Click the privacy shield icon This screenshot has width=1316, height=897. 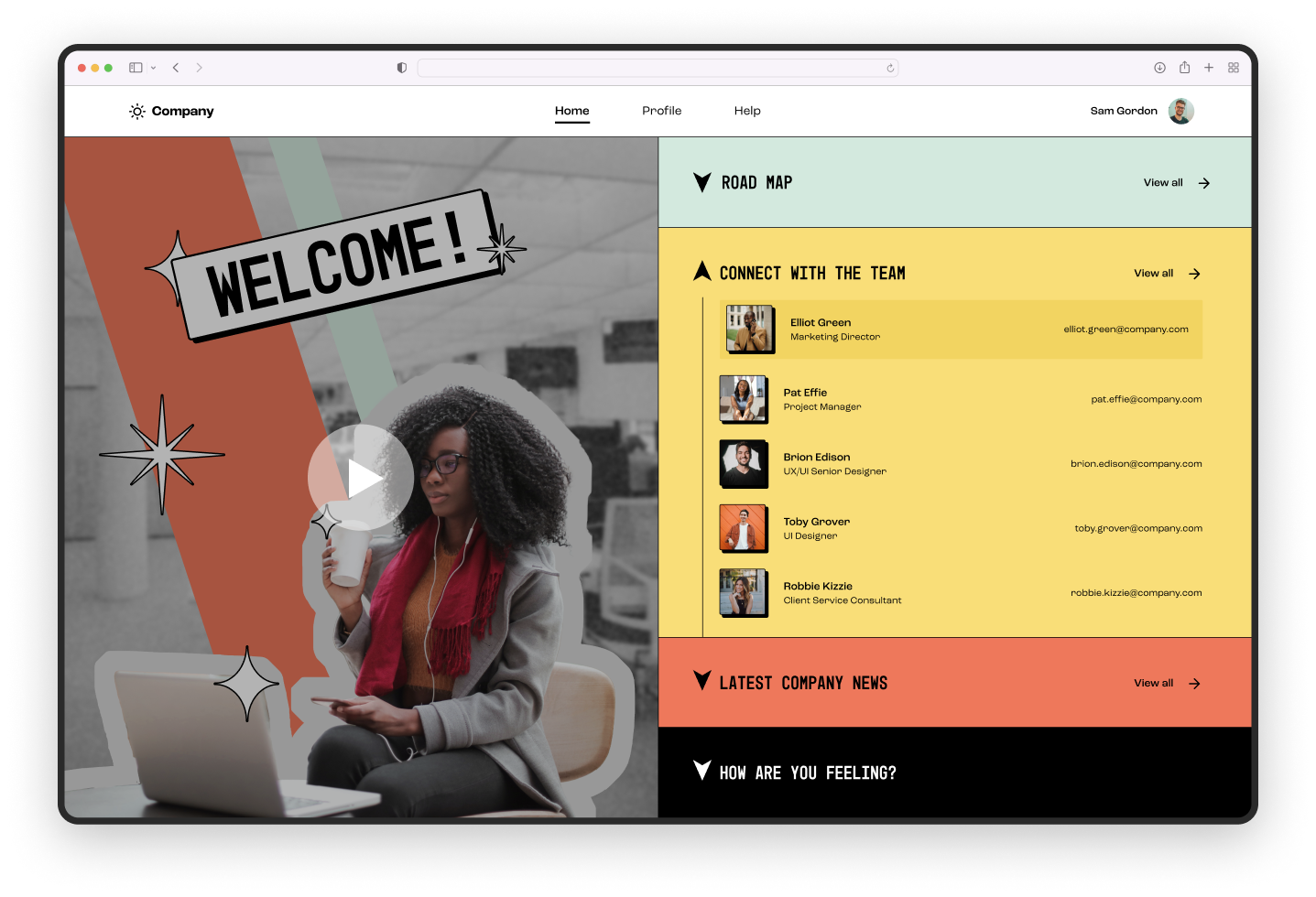click(x=401, y=68)
